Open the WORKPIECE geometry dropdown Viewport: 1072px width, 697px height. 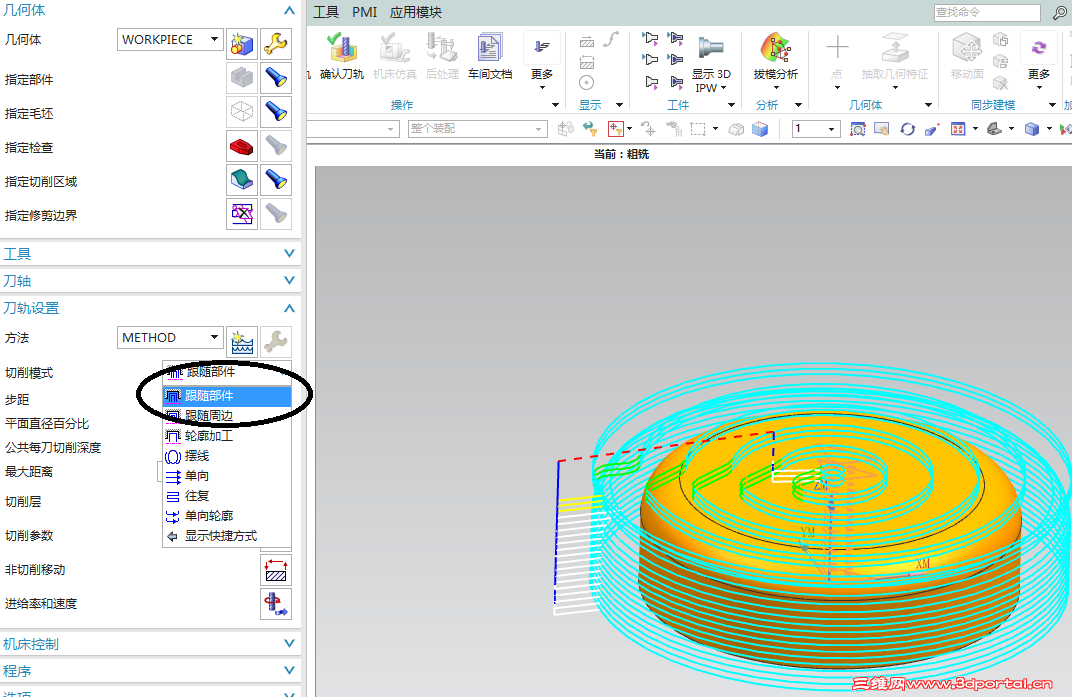point(170,40)
